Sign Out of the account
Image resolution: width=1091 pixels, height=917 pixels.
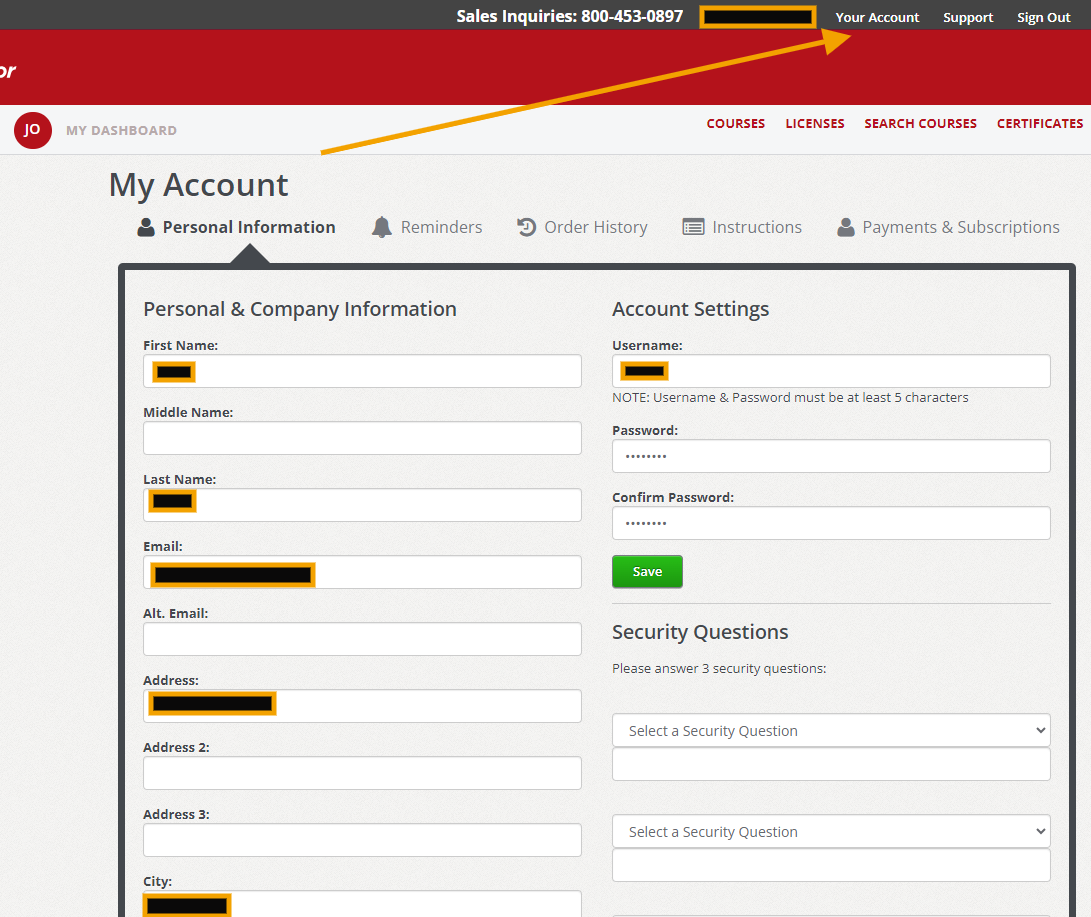pos(1043,16)
